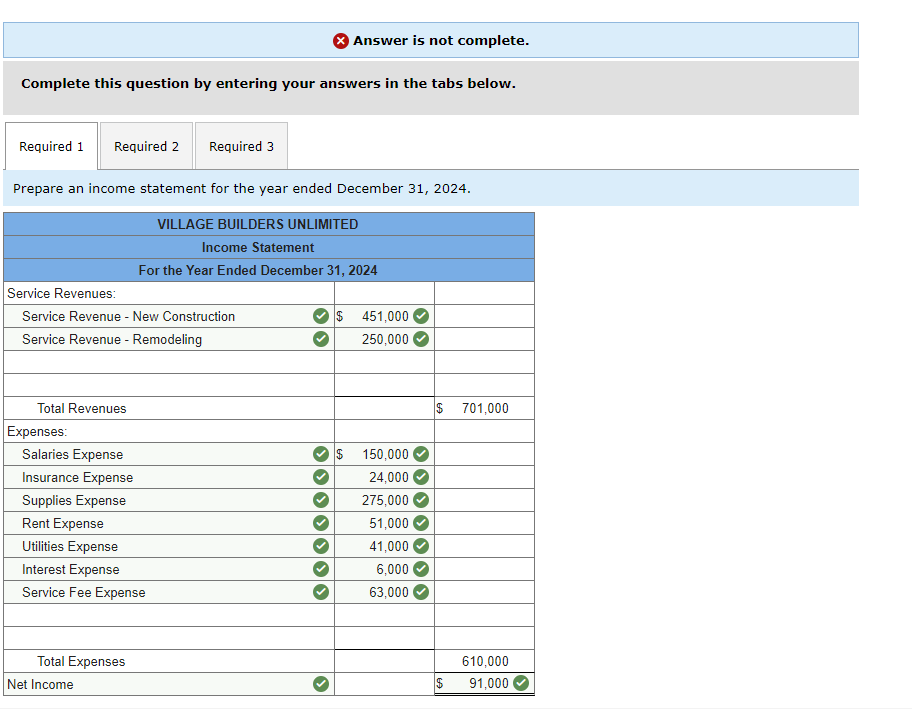The width and height of the screenshot is (912, 710).
Task: Click the green check beside the 41,000 amount
Action: point(421,546)
